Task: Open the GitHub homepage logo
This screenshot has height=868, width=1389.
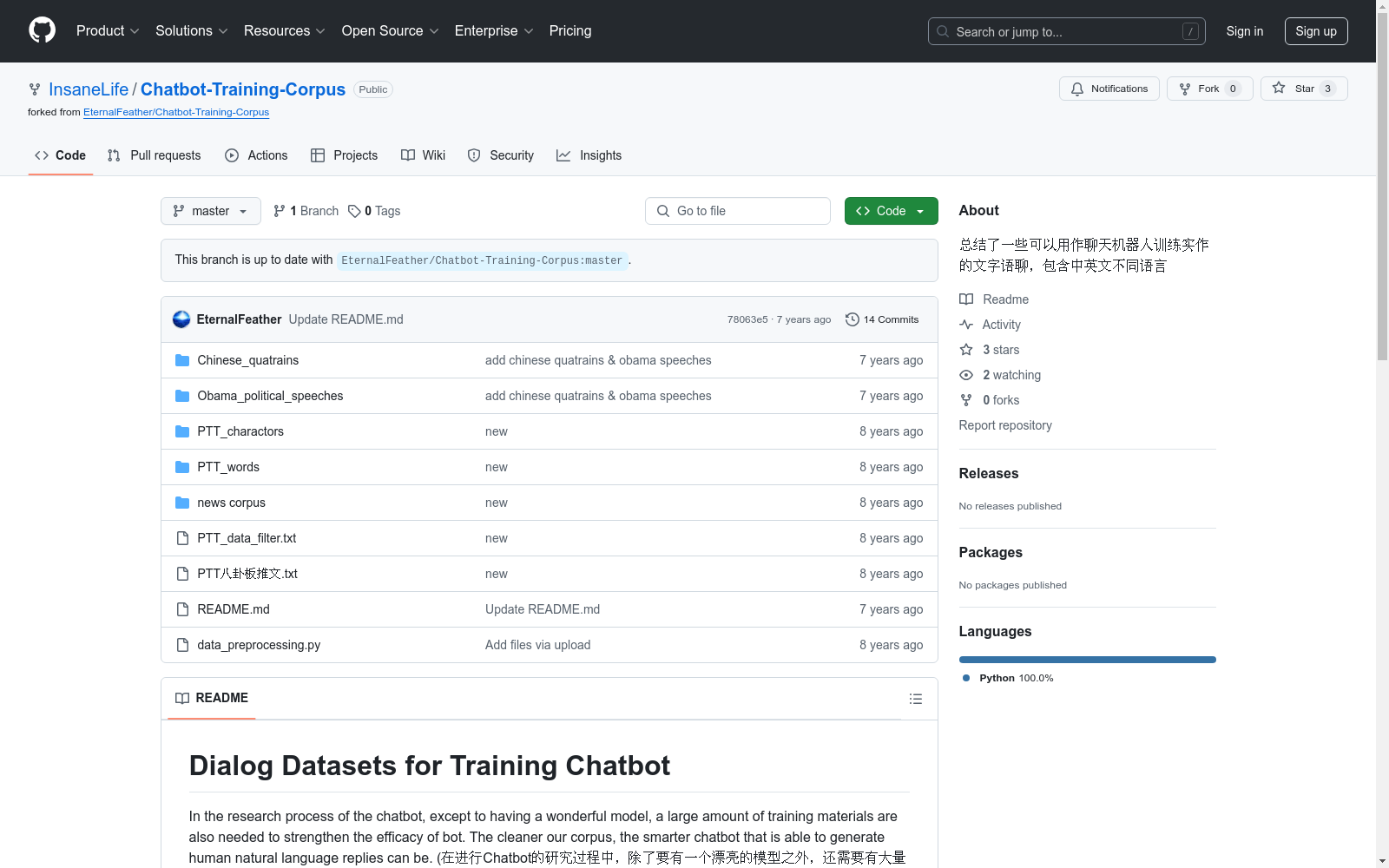Action: pyautogui.click(x=42, y=30)
